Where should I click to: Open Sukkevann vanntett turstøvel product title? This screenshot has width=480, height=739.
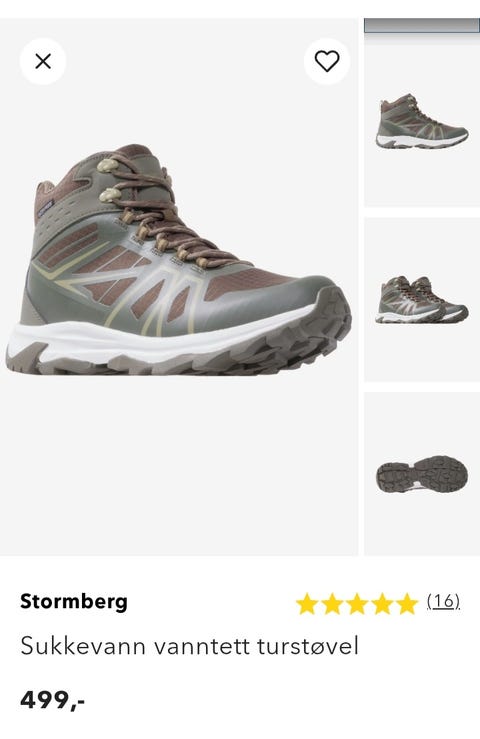[190, 646]
